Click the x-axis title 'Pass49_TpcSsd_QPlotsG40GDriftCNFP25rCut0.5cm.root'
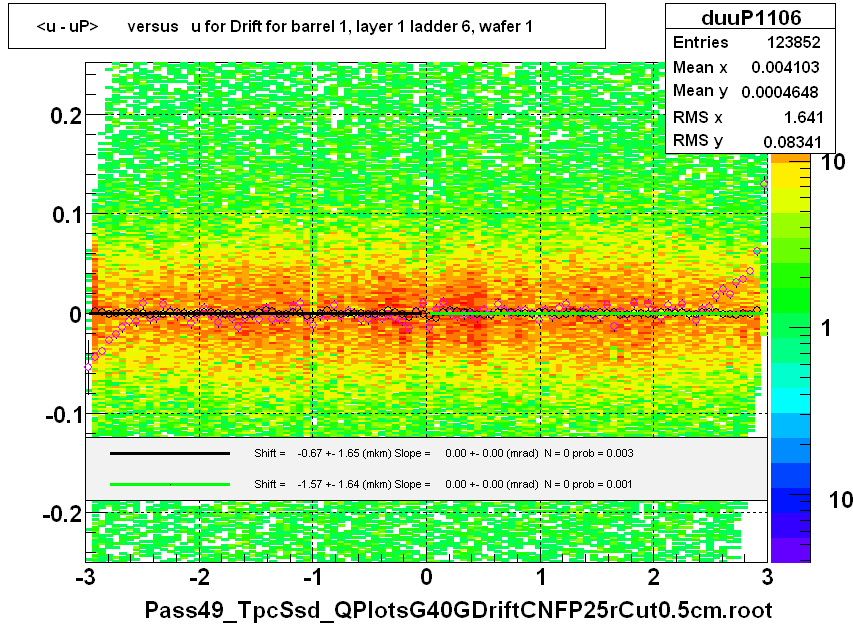 (x=458, y=610)
